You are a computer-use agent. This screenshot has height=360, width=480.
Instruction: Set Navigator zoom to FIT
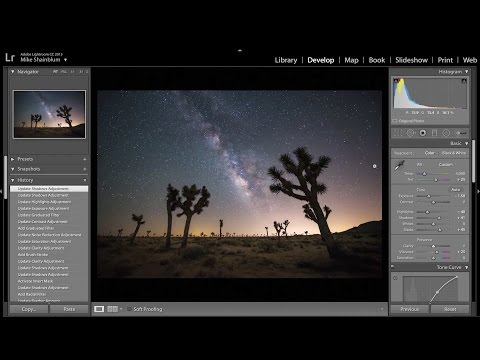coord(55,72)
